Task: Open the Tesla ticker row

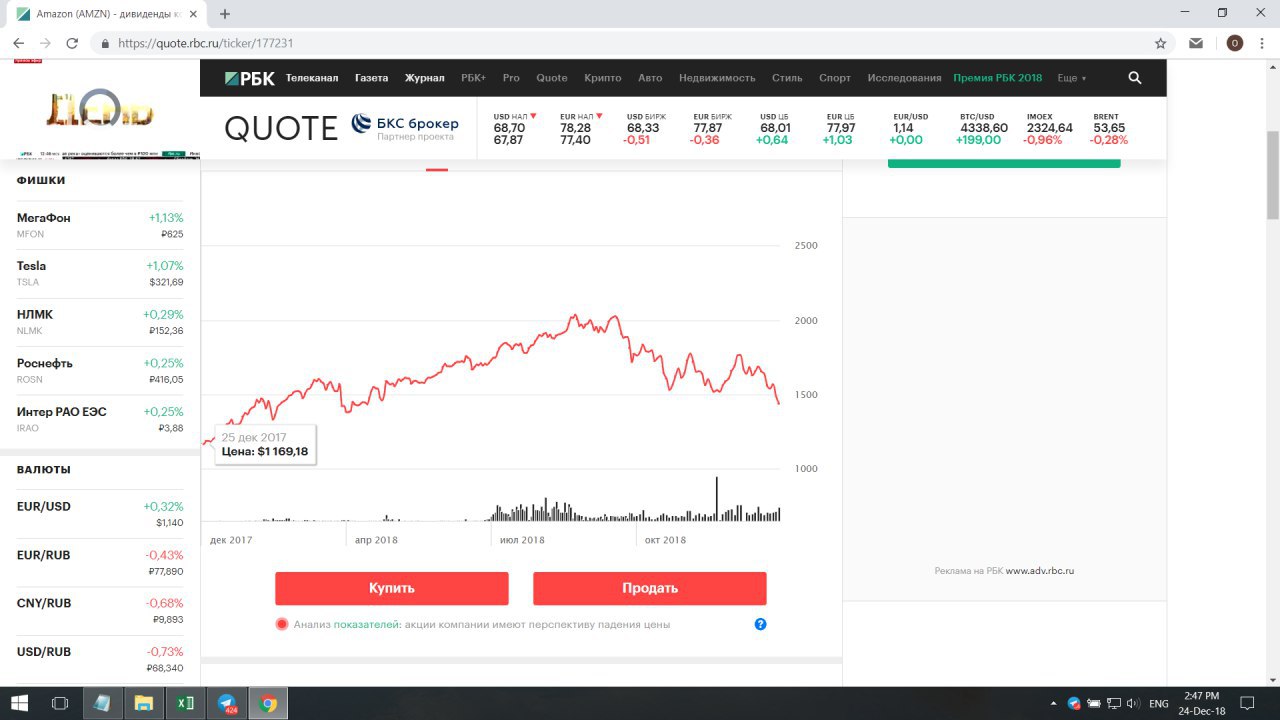Action: coord(100,274)
